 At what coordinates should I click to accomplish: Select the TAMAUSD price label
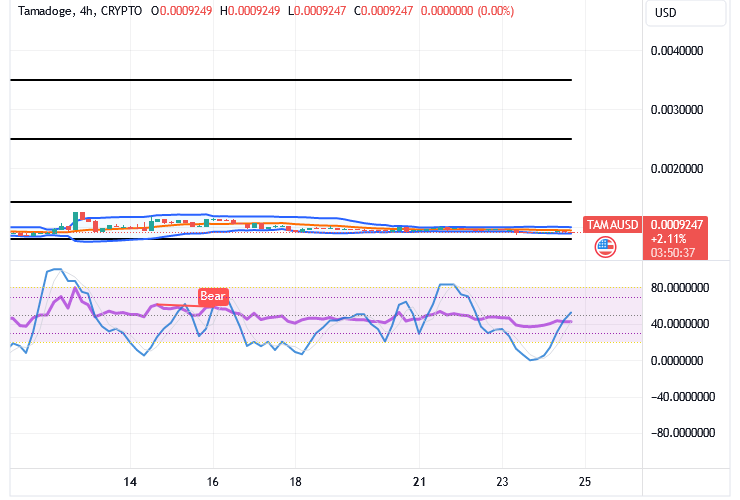tap(613, 225)
